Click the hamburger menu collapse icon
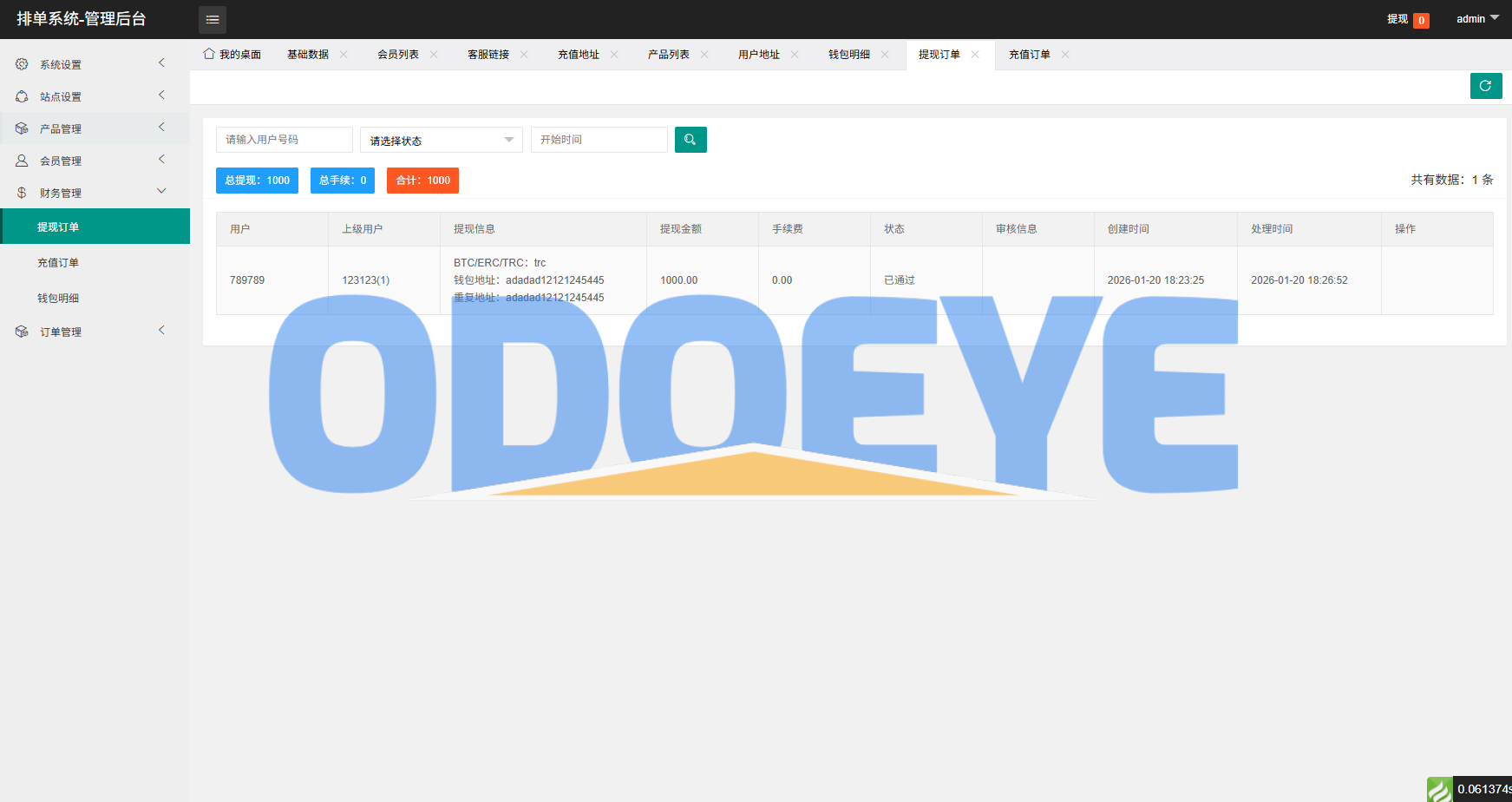 213,19
